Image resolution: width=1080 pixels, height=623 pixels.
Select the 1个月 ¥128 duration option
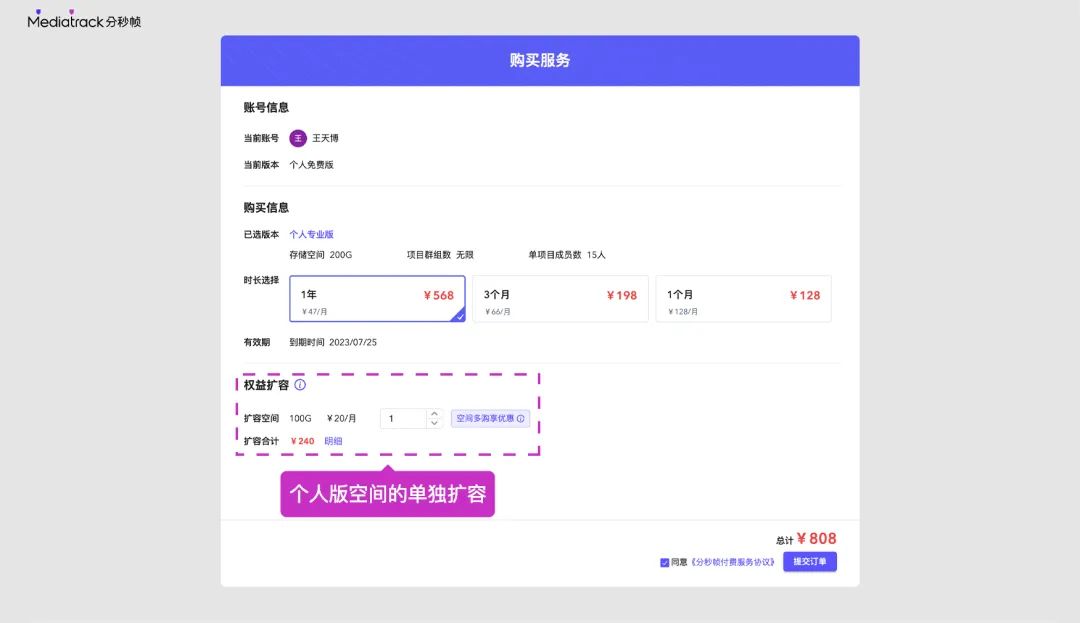click(743, 299)
